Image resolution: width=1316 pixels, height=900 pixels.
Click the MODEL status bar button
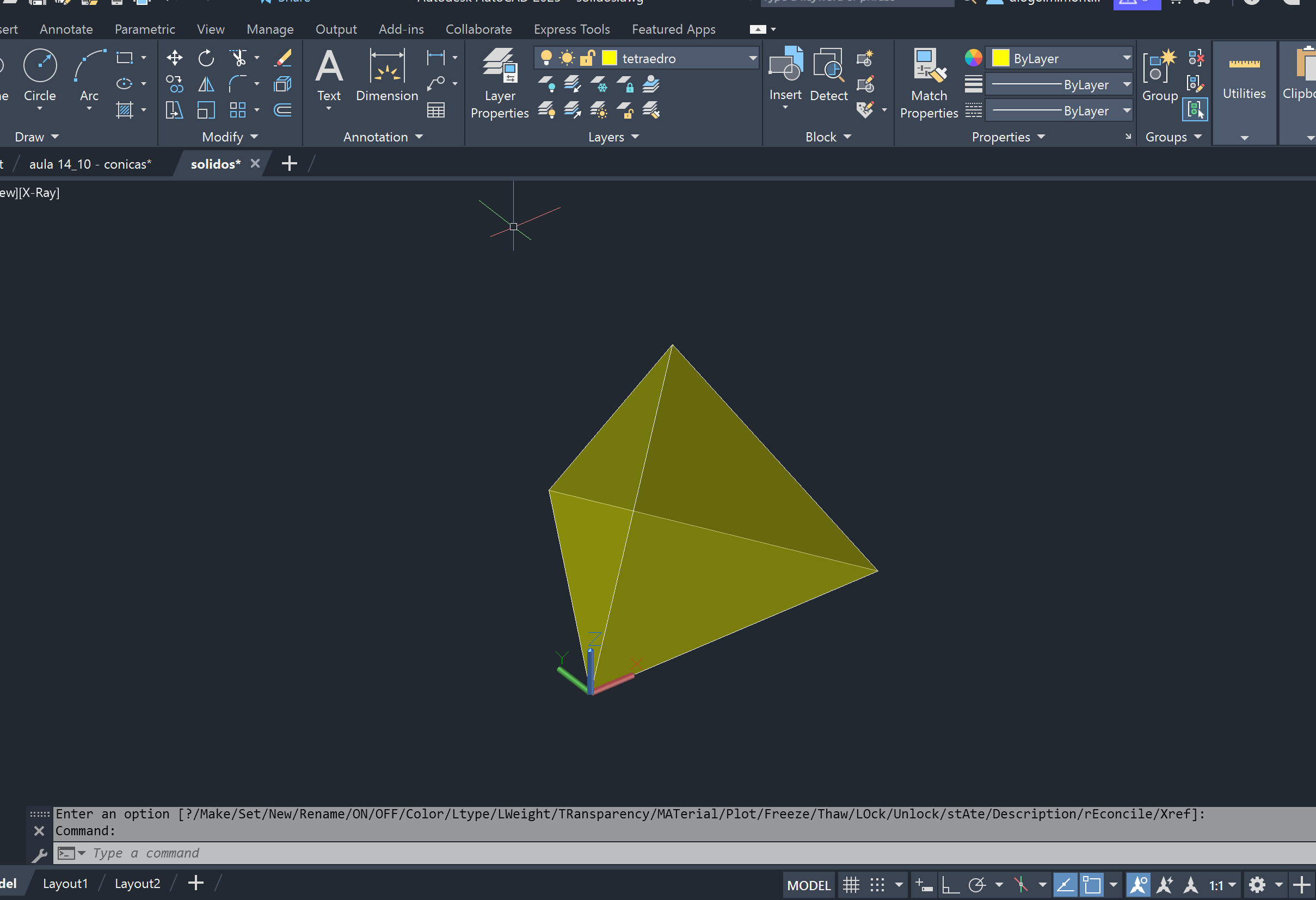(809, 885)
